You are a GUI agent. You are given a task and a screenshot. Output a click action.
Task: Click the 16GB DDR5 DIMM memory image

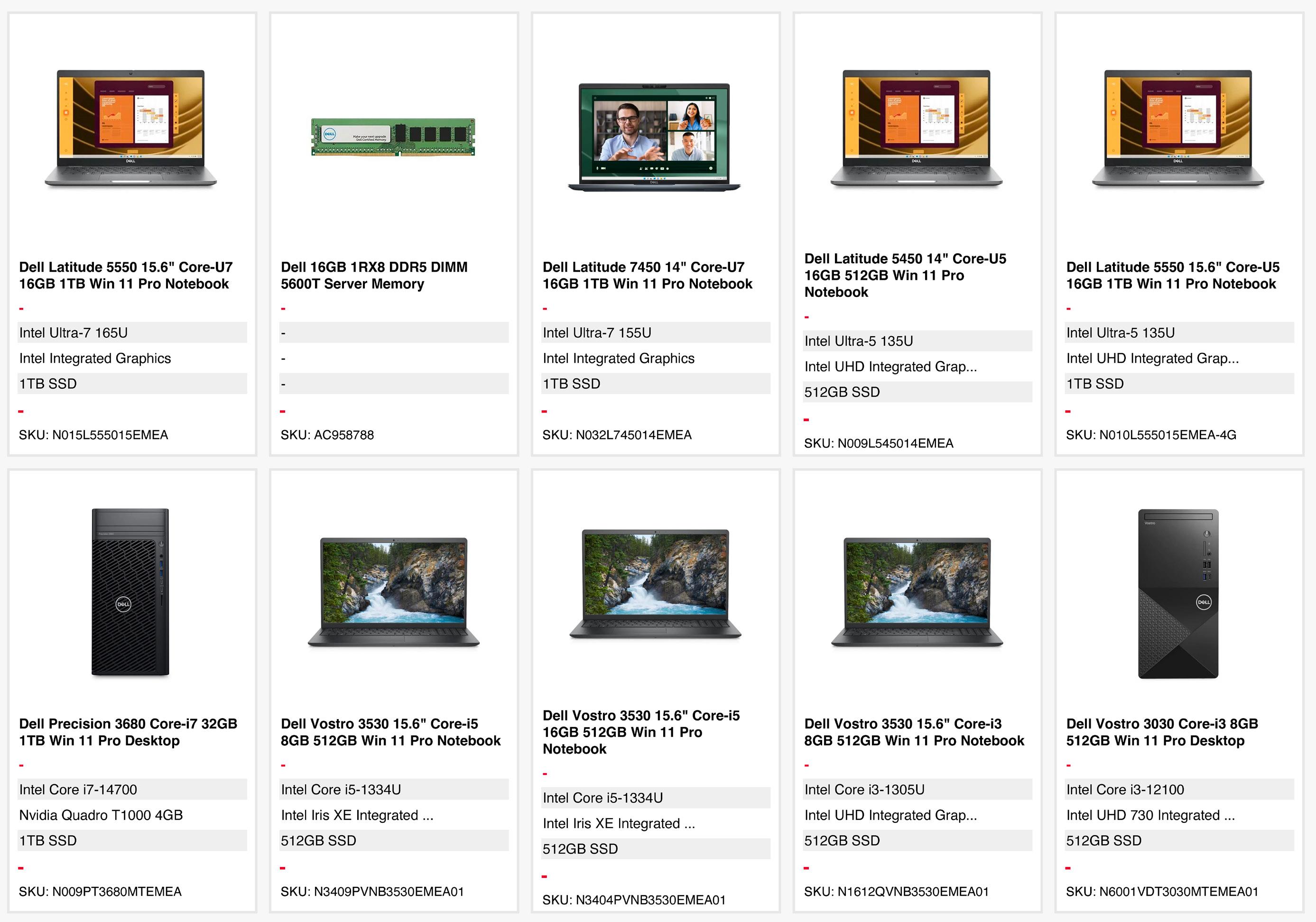point(393,137)
